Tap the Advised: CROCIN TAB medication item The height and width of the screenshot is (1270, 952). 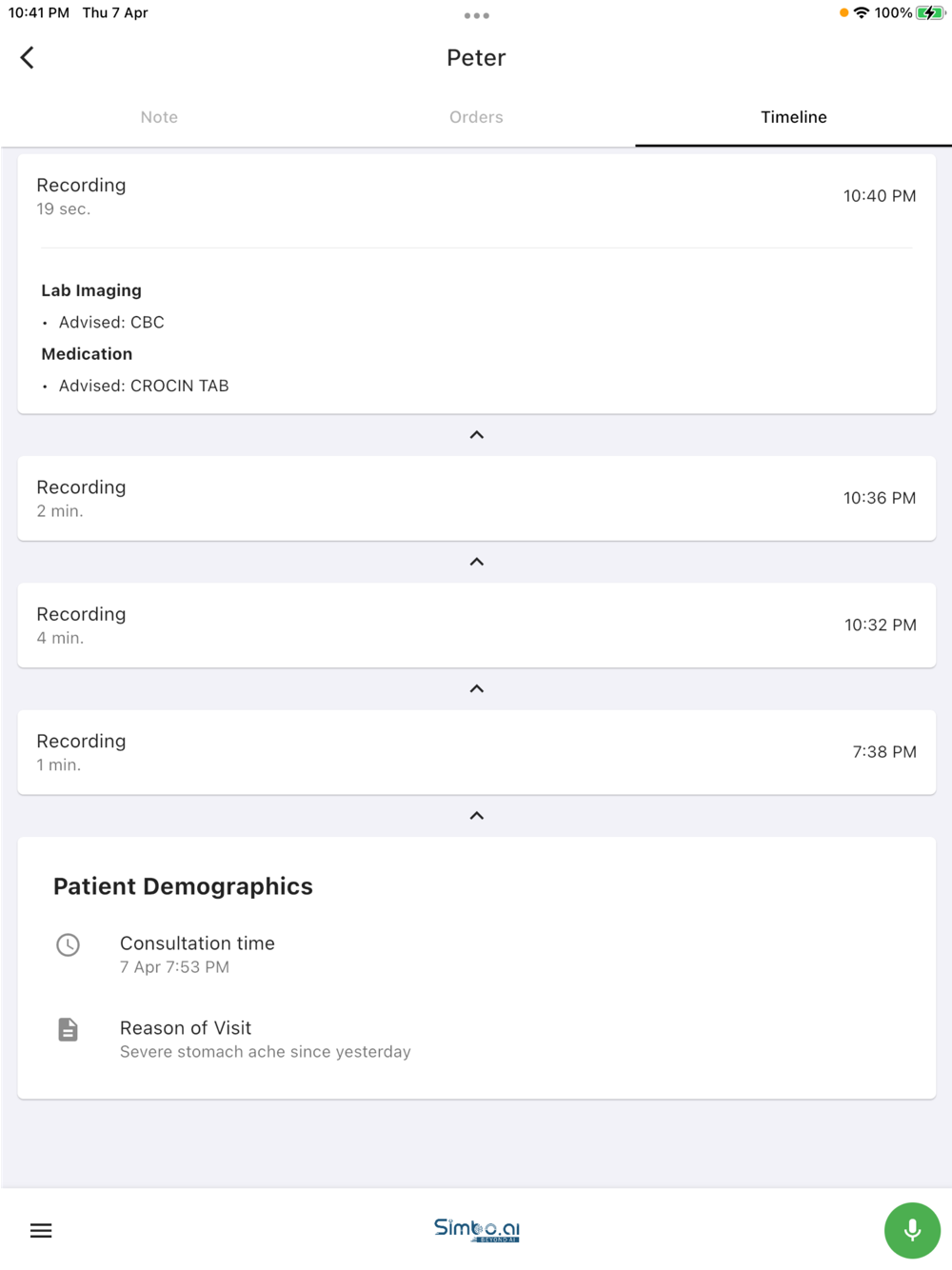pyautogui.click(x=144, y=386)
